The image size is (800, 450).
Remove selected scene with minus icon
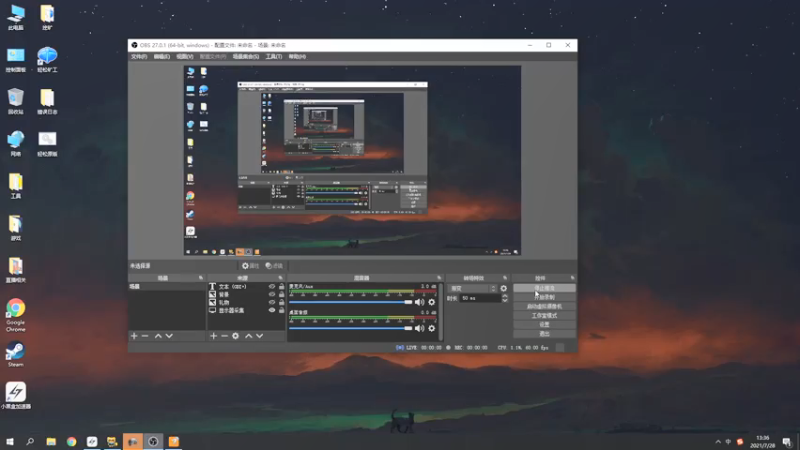[x=145, y=336]
